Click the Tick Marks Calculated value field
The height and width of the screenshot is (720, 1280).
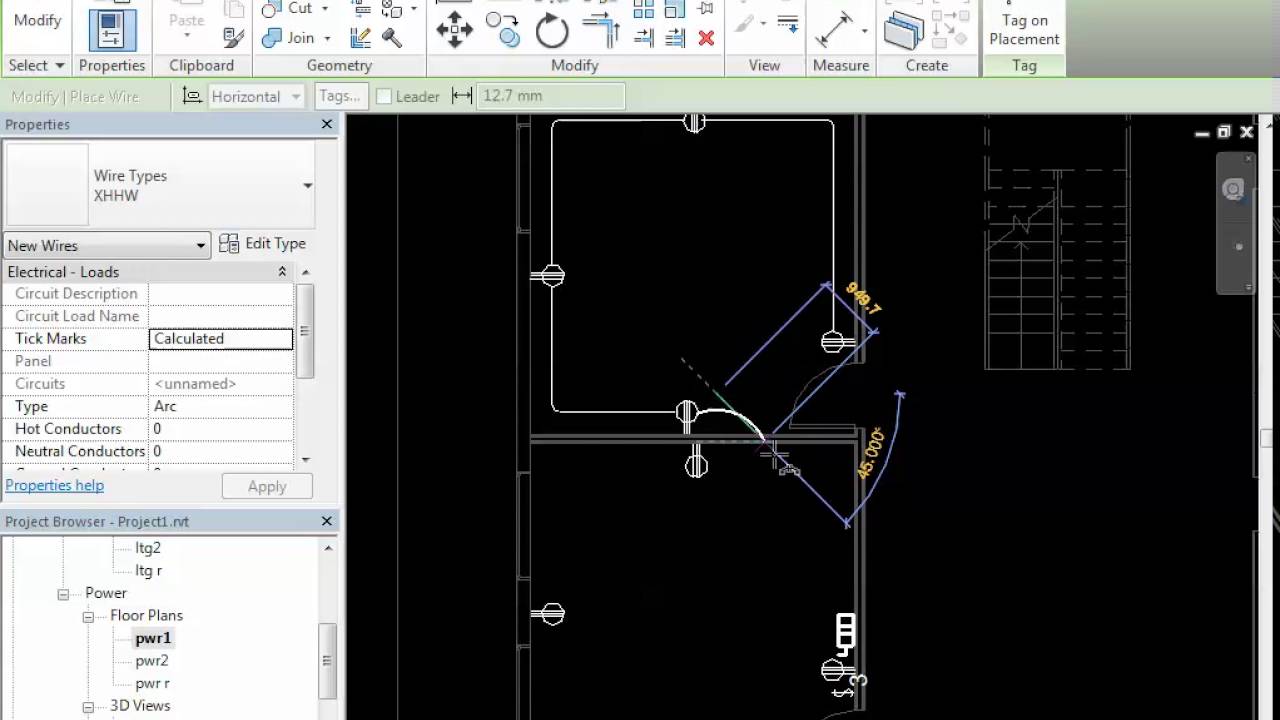click(x=221, y=339)
